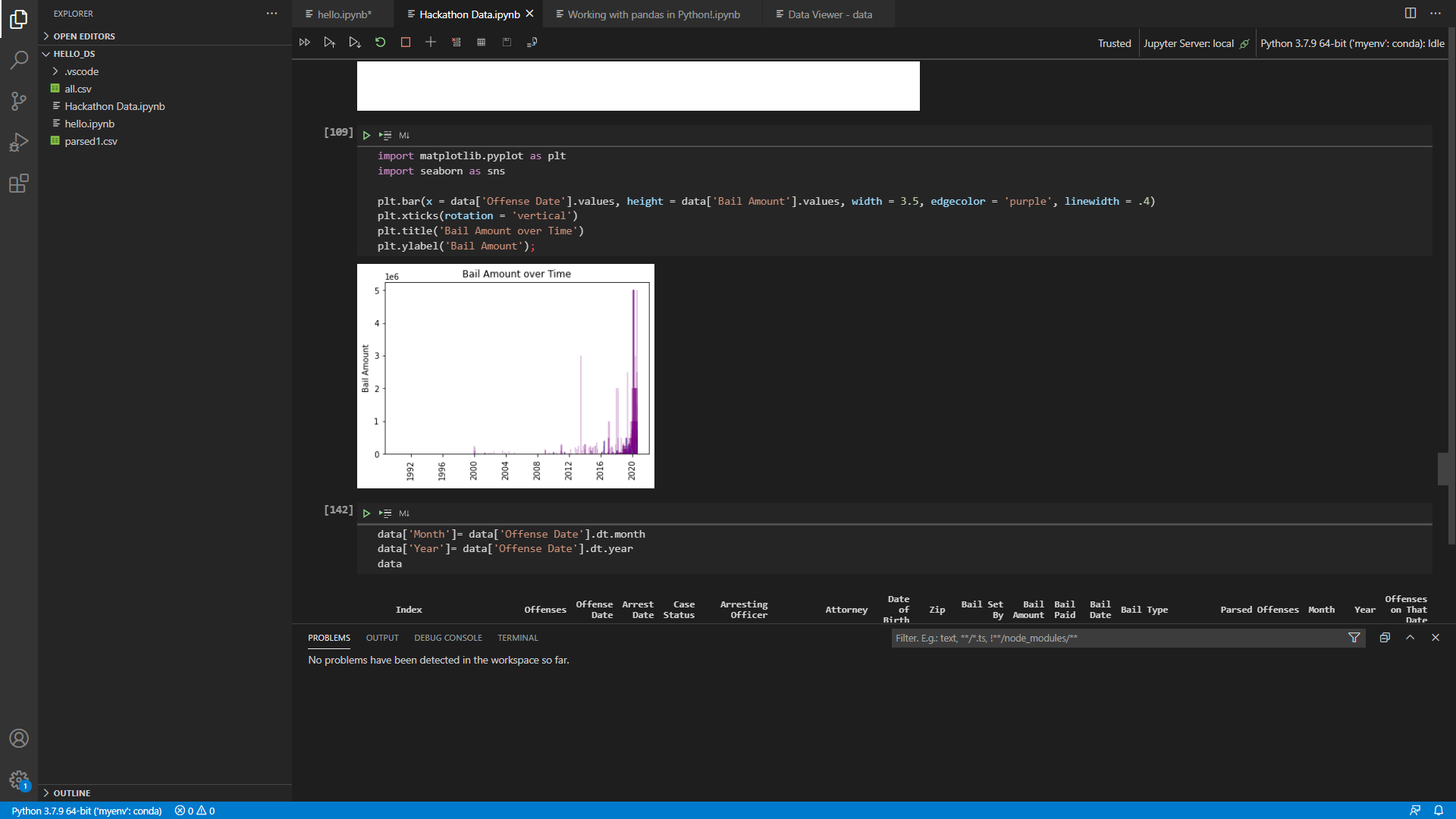Toggle the Trusted notebook status
1456x819 pixels.
[1114, 43]
